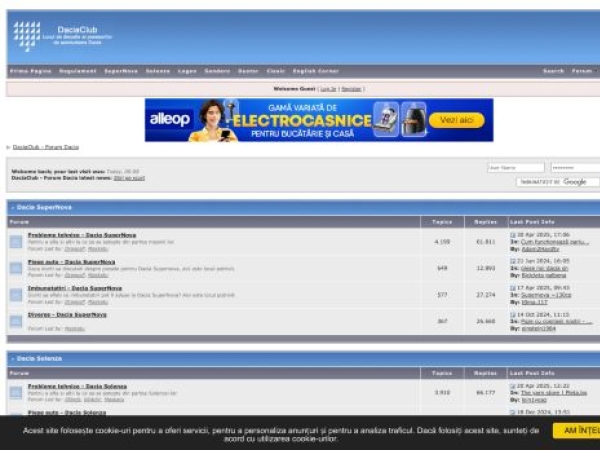Open English Corner menu item

316,71
